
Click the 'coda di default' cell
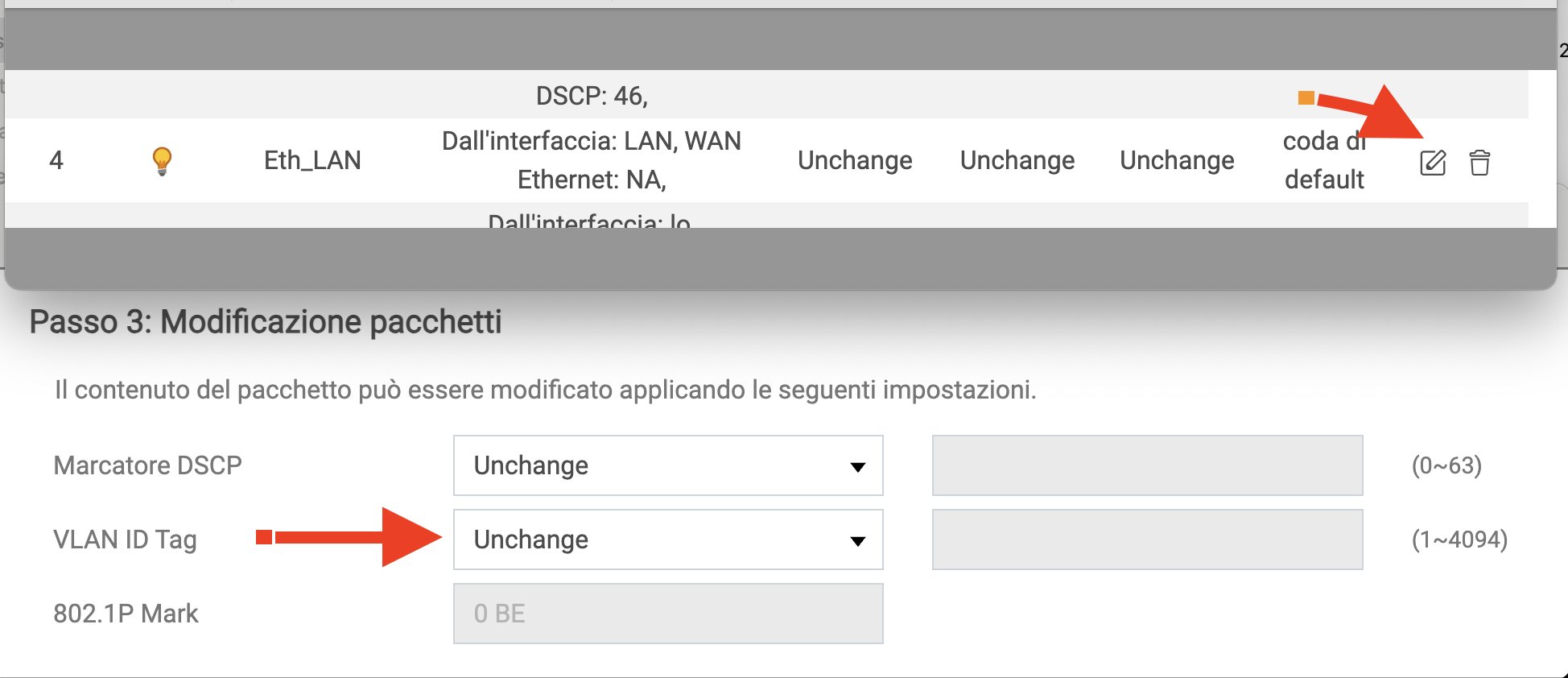[x=1323, y=160]
